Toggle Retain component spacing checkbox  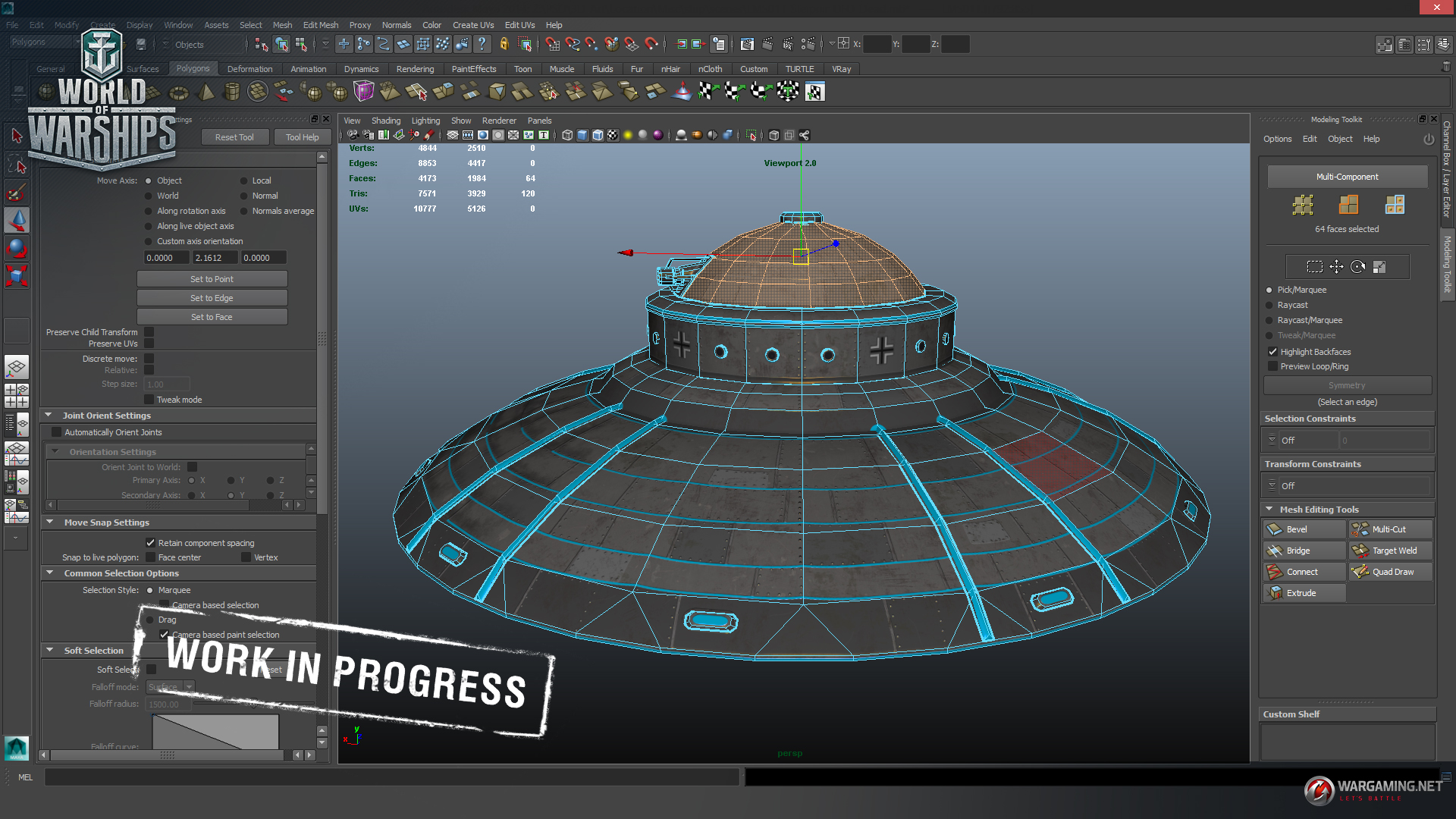point(150,543)
